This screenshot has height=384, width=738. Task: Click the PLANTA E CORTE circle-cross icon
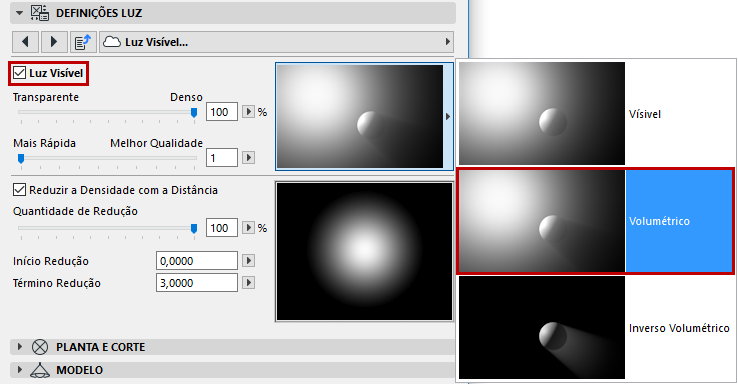pyautogui.click(x=40, y=347)
